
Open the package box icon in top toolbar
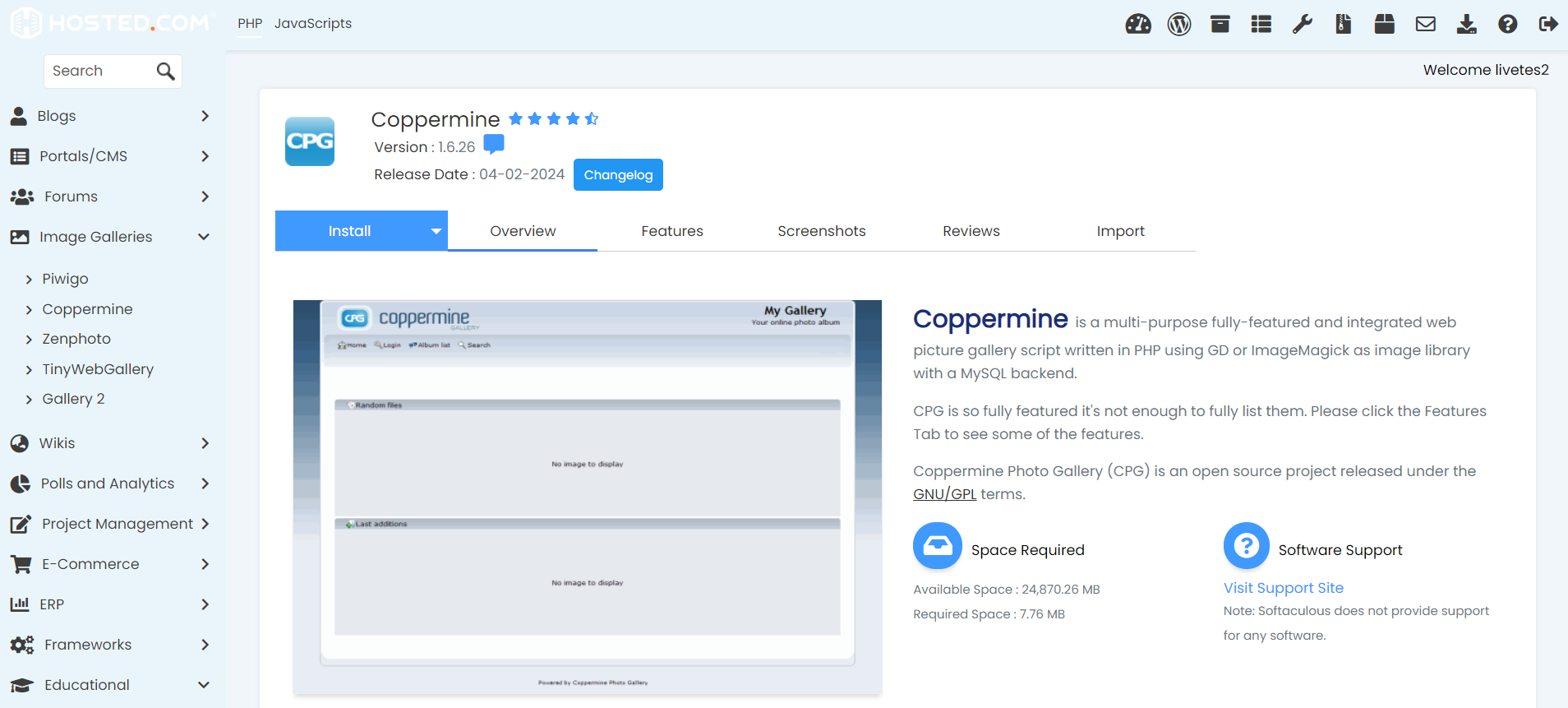1385,24
